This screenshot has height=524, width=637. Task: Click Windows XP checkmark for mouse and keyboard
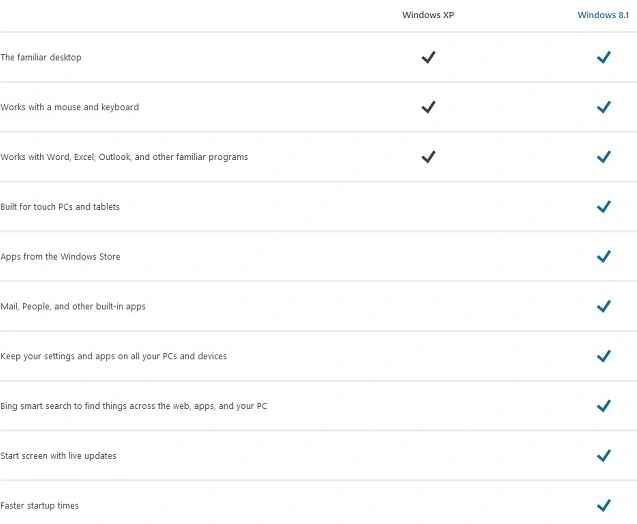tap(428, 107)
